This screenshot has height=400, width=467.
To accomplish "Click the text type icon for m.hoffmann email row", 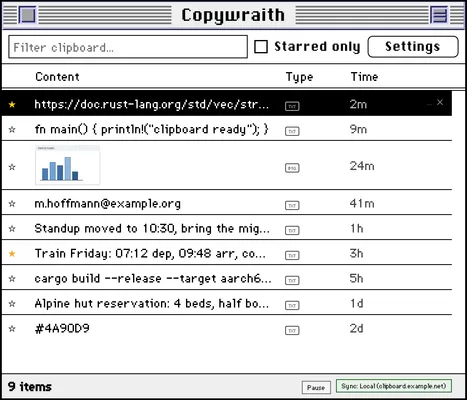I will click(292, 205).
